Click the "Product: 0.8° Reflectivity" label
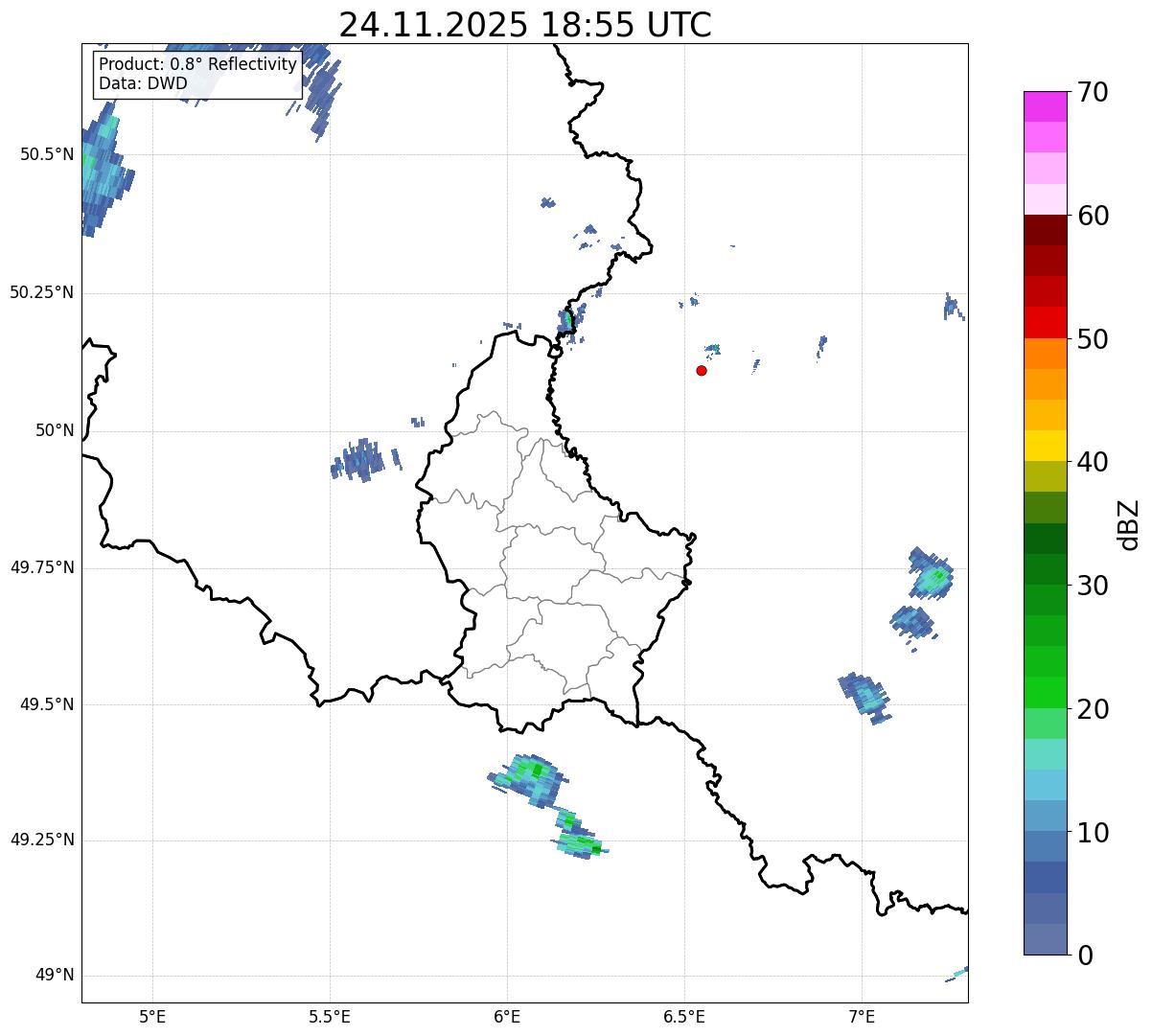The width and height of the screenshot is (1152, 1036). tap(197, 65)
